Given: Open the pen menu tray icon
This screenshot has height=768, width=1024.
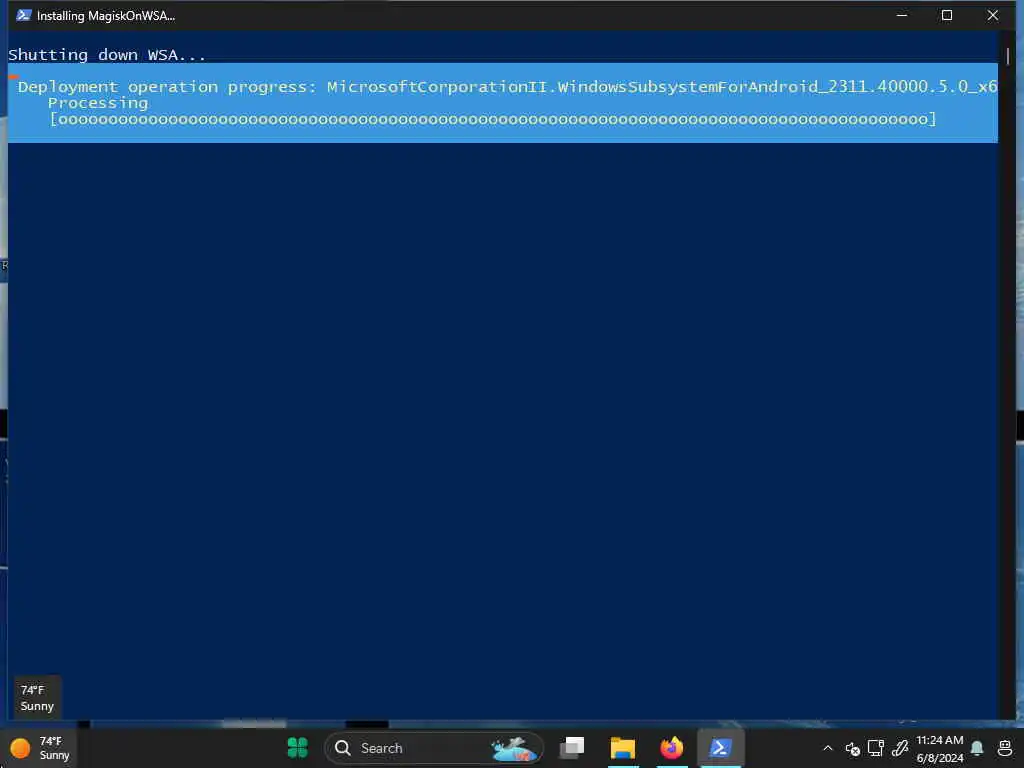Looking at the screenshot, I should (x=900, y=748).
